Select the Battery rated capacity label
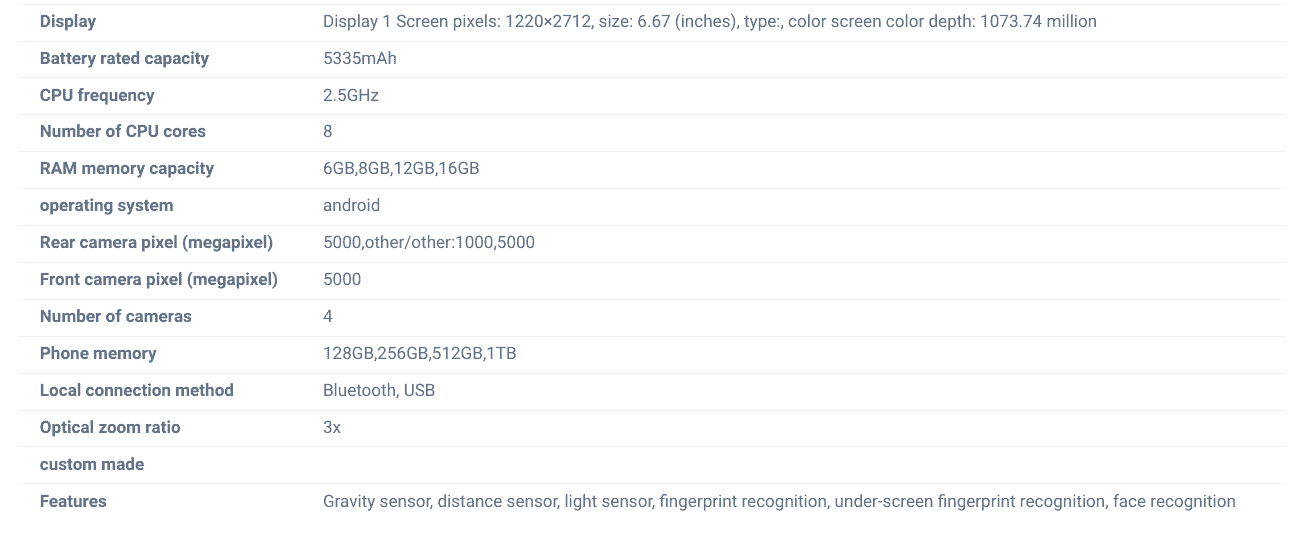Screen dimensions: 1305x554 tap(124, 58)
